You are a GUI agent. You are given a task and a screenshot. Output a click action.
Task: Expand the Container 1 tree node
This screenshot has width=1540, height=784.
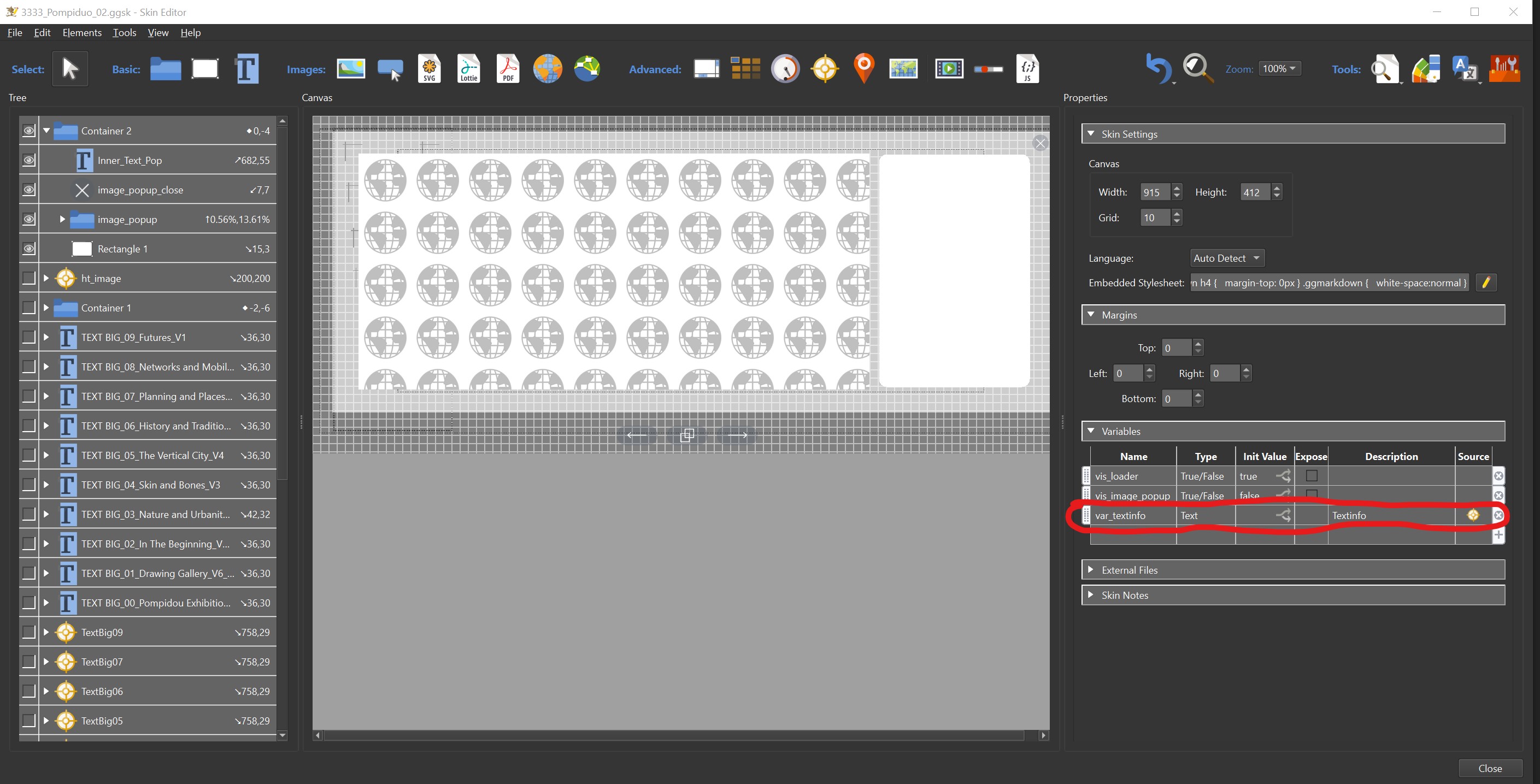point(46,308)
